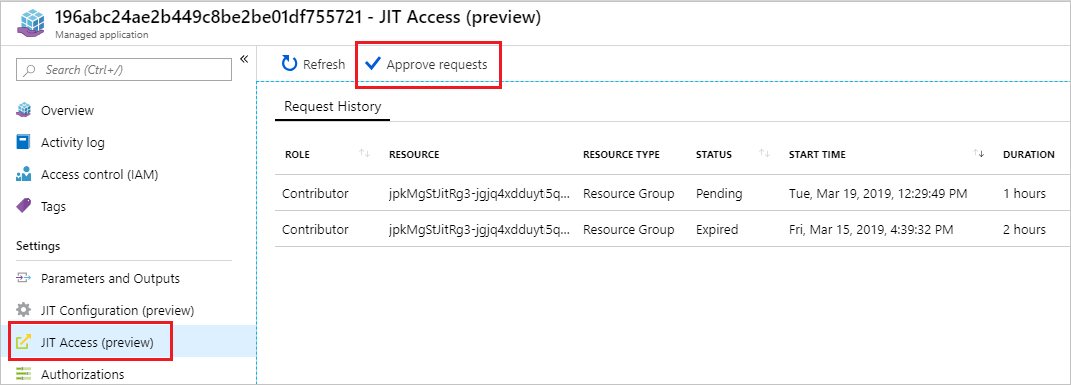The width and height of the screenshot is (1071, 385).
Task: Select the Pending Contributor request row
Action: (673, 193)
